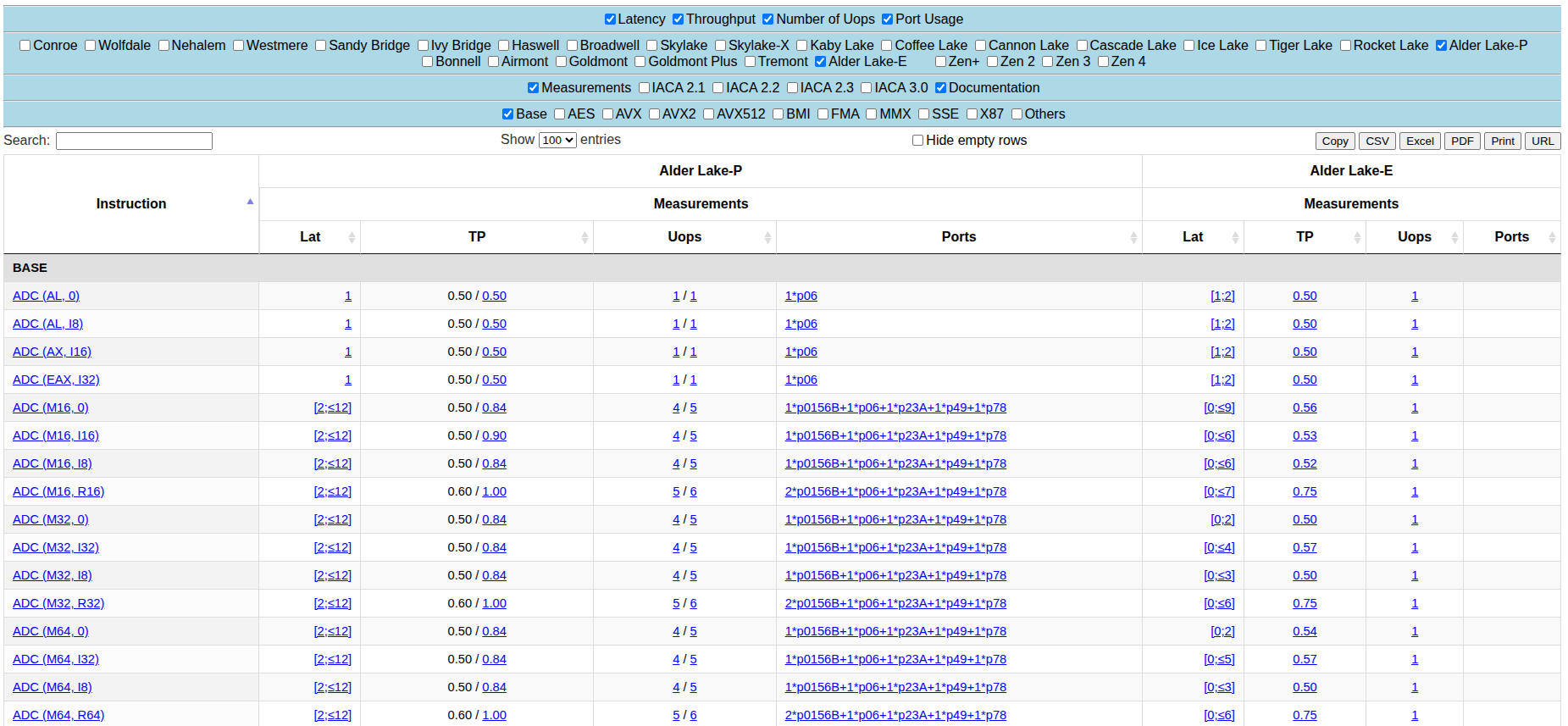Click 0.56 Alder Lake-E TP link
The image size is (1568, 726).
(x=1305, y=407)
